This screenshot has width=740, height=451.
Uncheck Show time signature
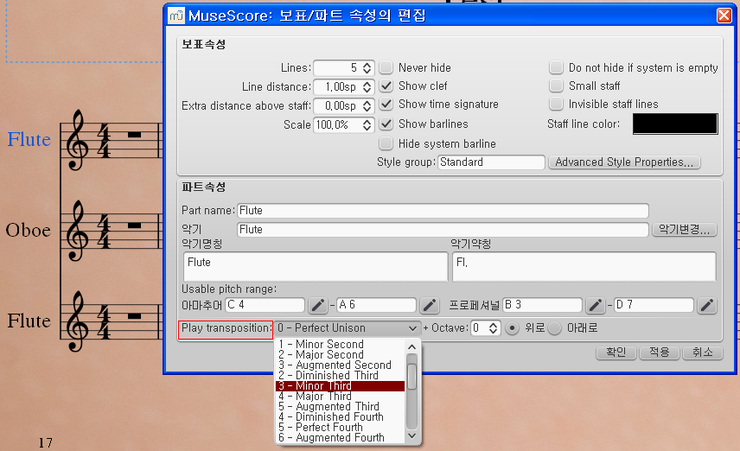tap(387, 104)
